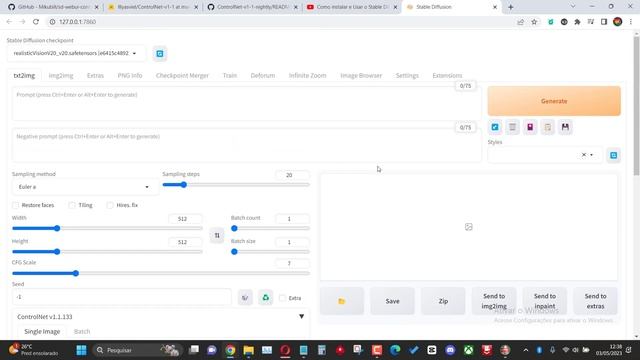Image resolution: width=640 pixels, height=360 pixels.
Task: Click the floppy disk save-style icon
Action: point(565,127)
